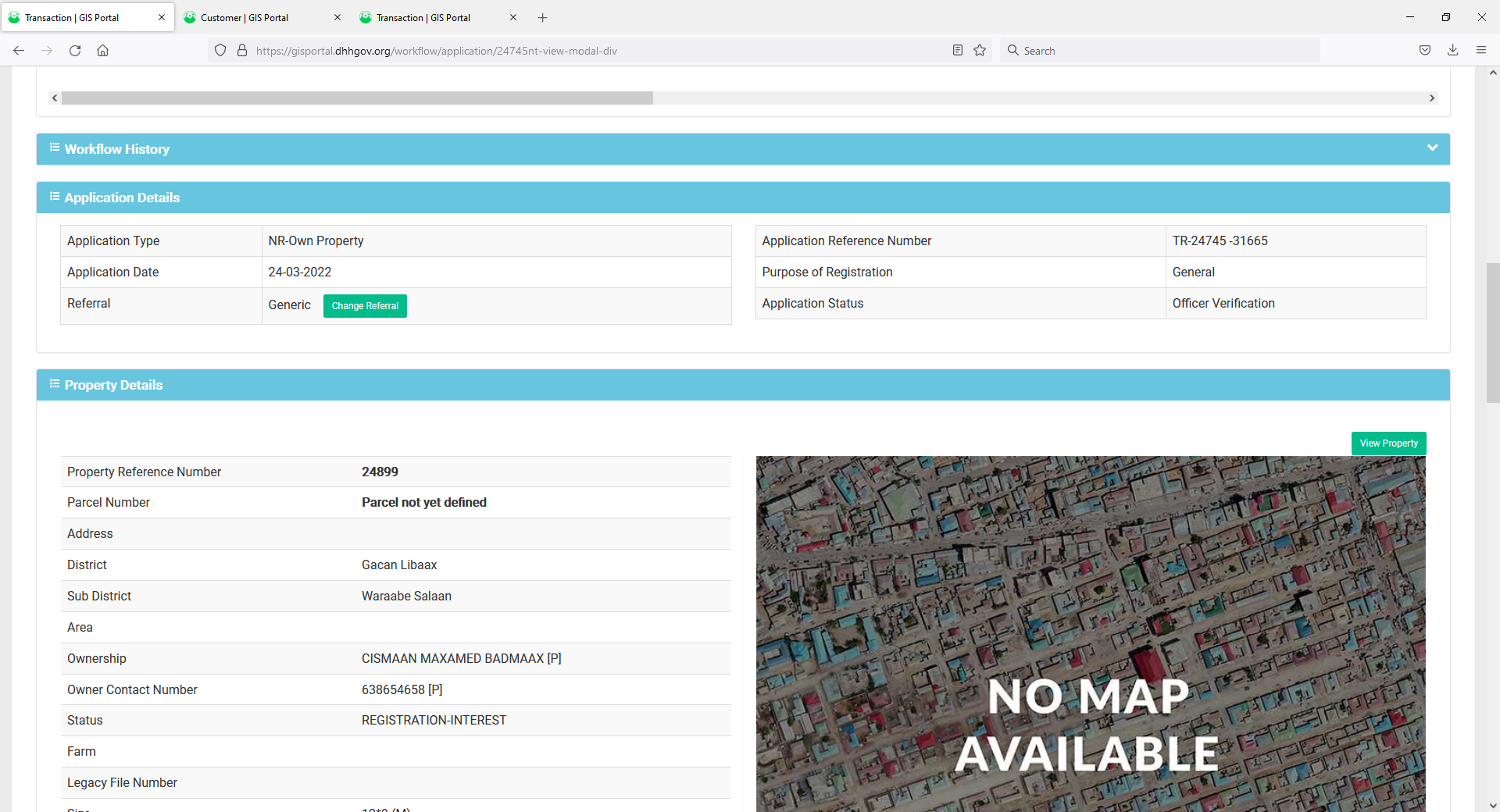Toggle Reader View icon in address bar

[957, 51]
